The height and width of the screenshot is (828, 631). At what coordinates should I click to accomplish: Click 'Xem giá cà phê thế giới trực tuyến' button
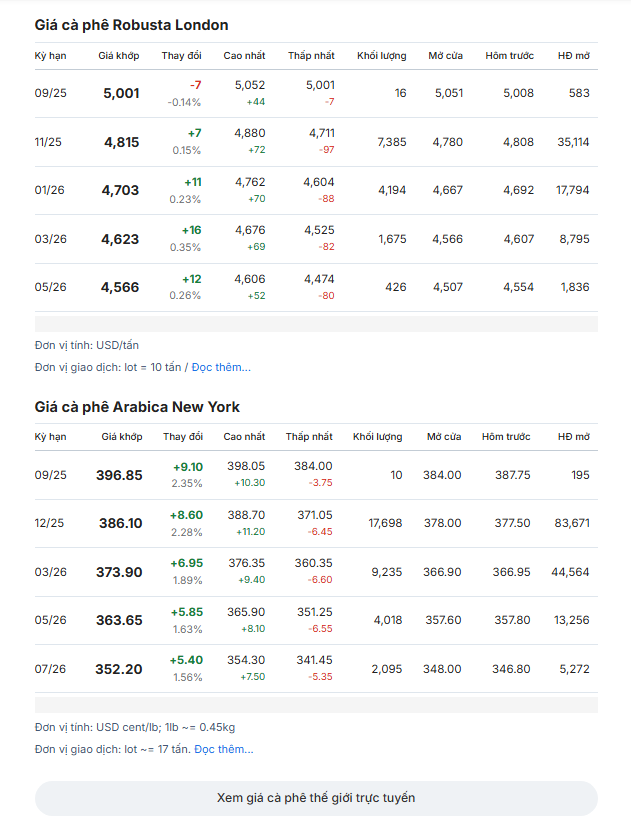(x=316, y=798)
